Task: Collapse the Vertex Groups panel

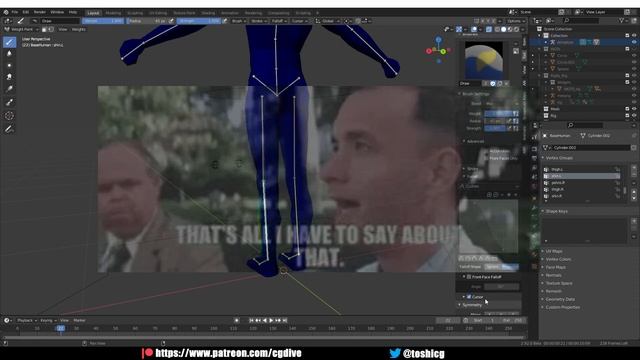Action: click(560, 158)
